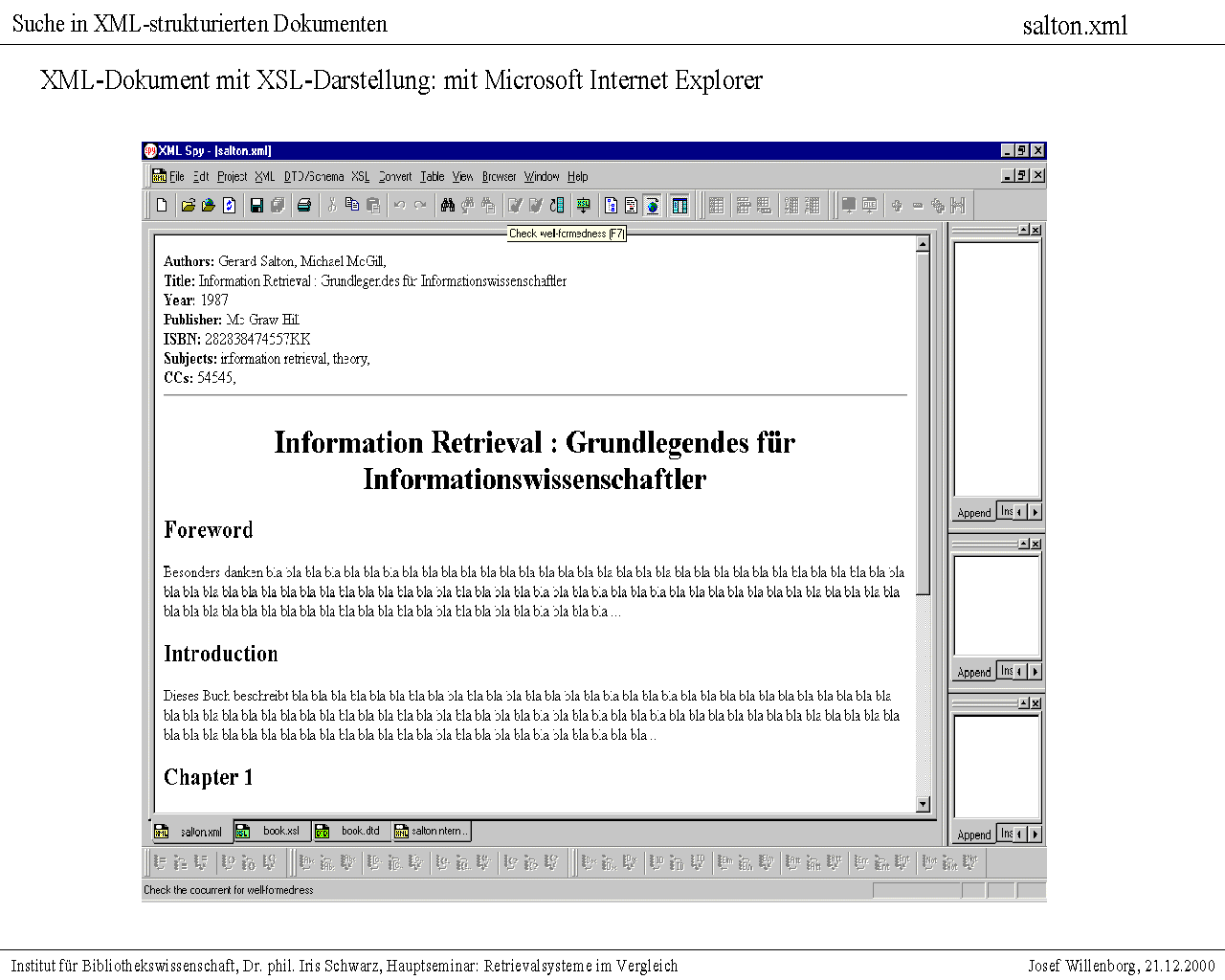Image resolution: width=1225 pixels, height=980 pixels.
Task: Click the New document icon
Action: coord(162,205)
